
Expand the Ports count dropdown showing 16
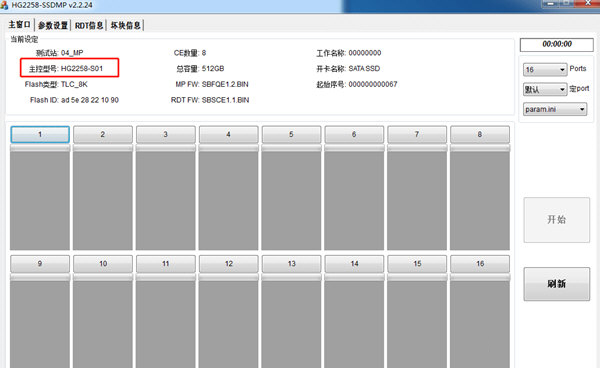click(545, 70)
